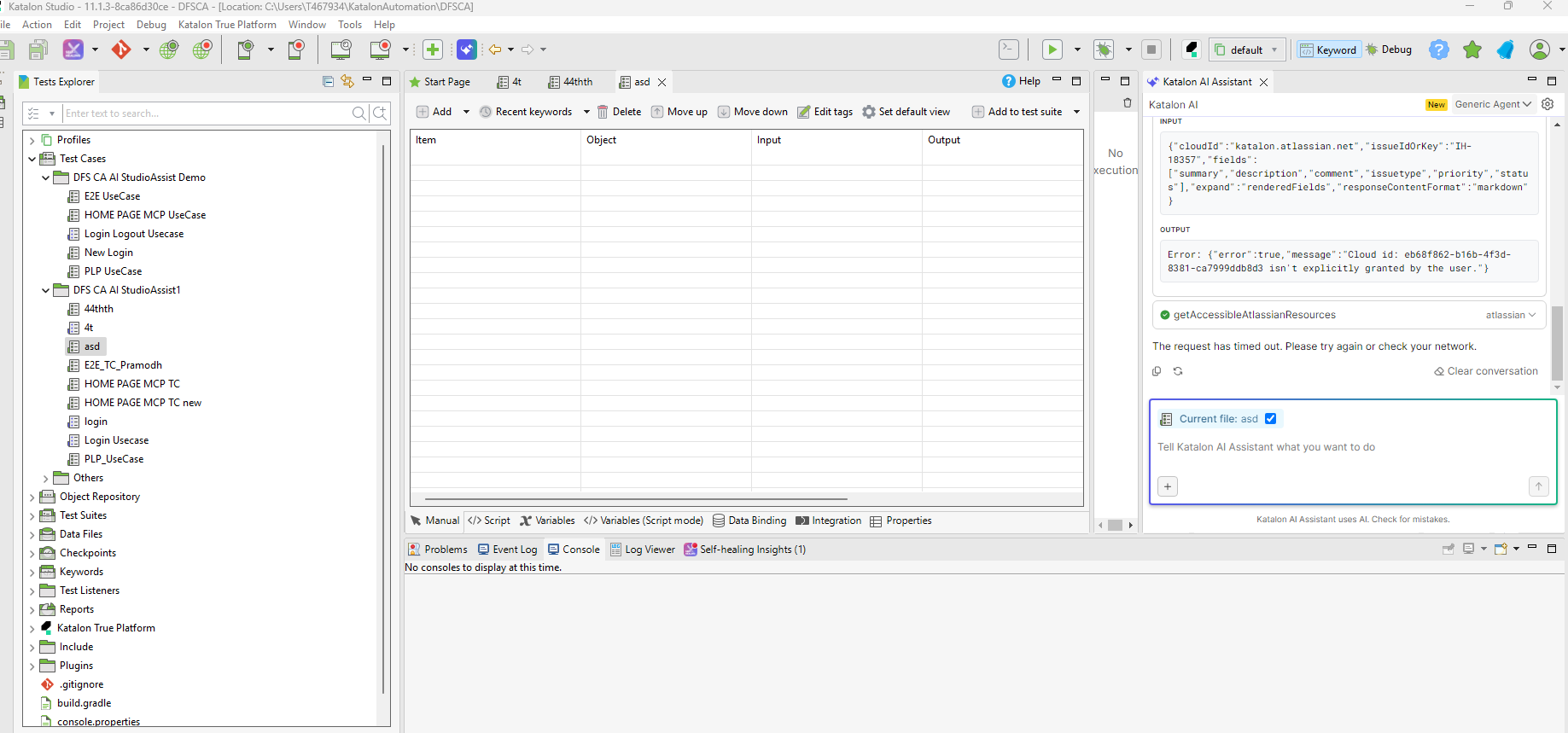Click the Delete button
The width and height of the screenshot is (1568, 733).
619,112
